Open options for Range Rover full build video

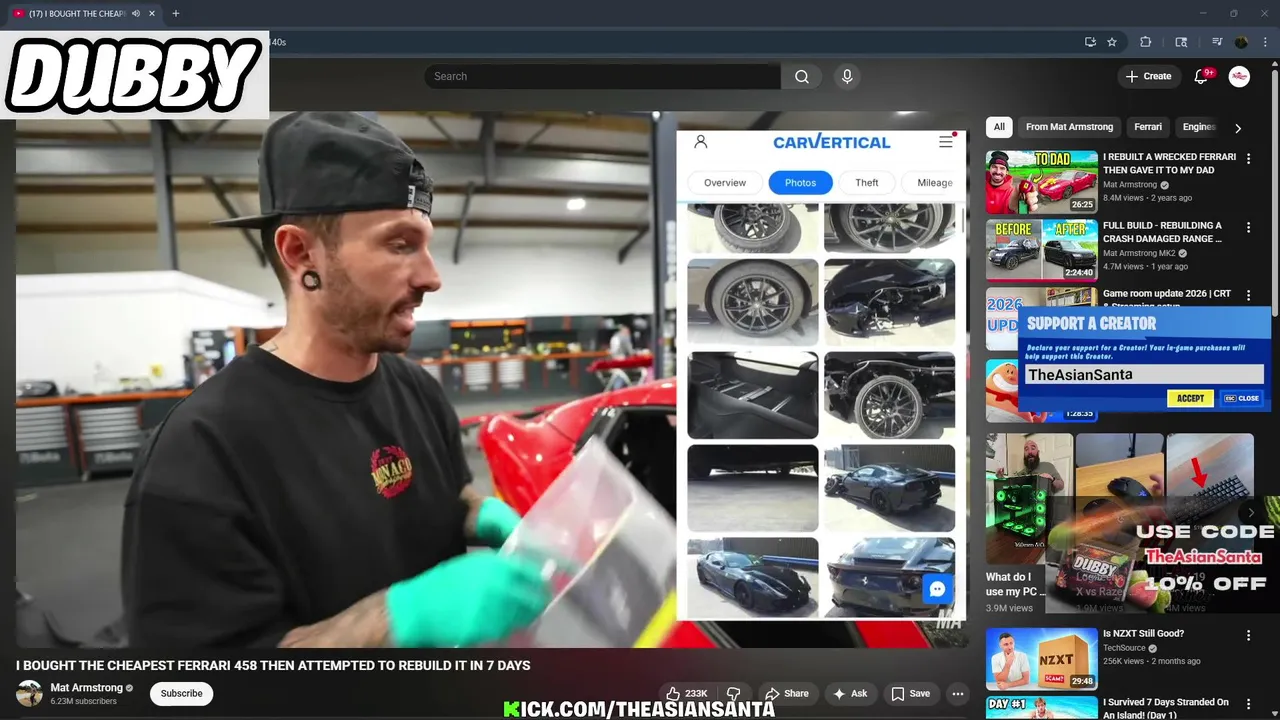pos(1248,227)
